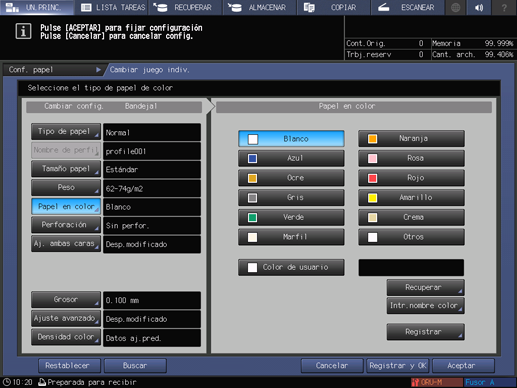Click Registrar y OK button
The image size is (517, 388).
(x=398, y=366)
